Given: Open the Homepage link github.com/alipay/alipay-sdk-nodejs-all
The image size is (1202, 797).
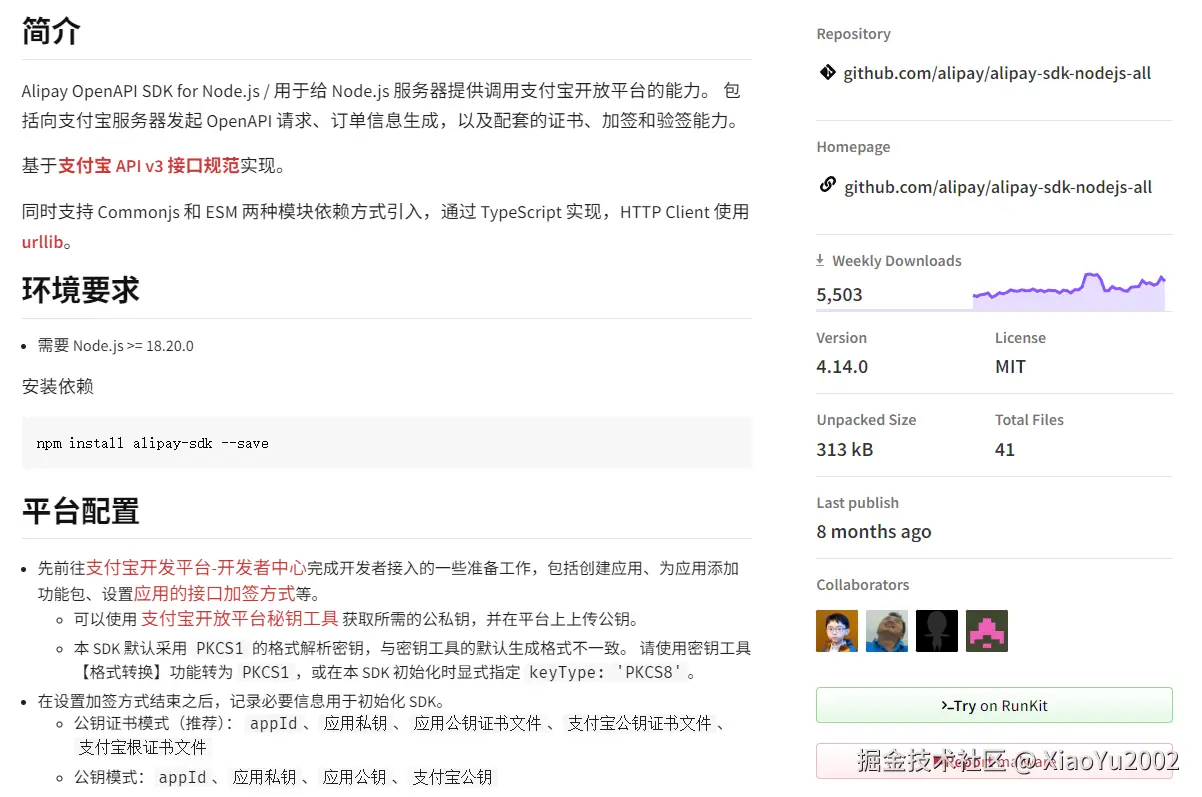Looking at the screenshot, I should (998, 187).
